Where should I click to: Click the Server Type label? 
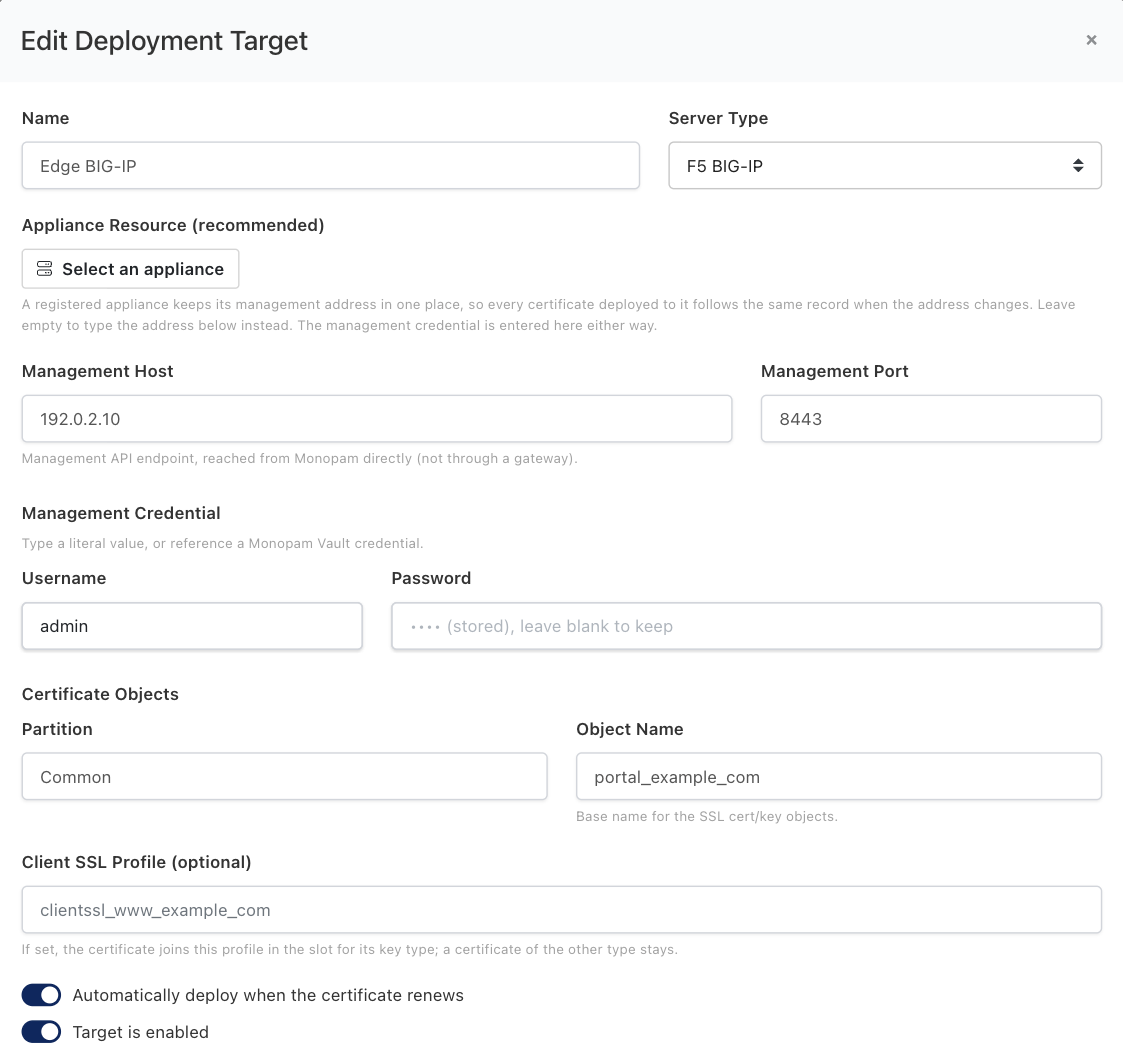(718, 118)
